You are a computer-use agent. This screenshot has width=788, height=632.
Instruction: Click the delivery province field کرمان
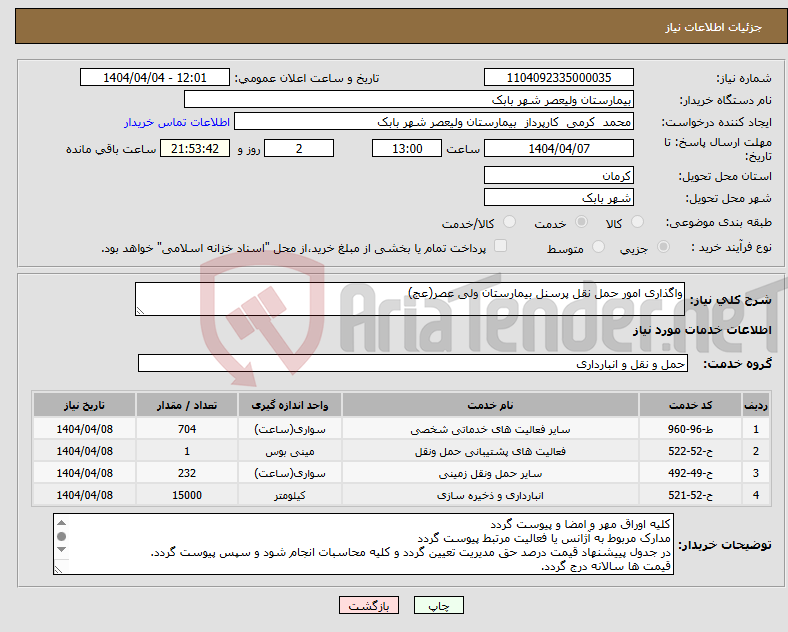558,175
